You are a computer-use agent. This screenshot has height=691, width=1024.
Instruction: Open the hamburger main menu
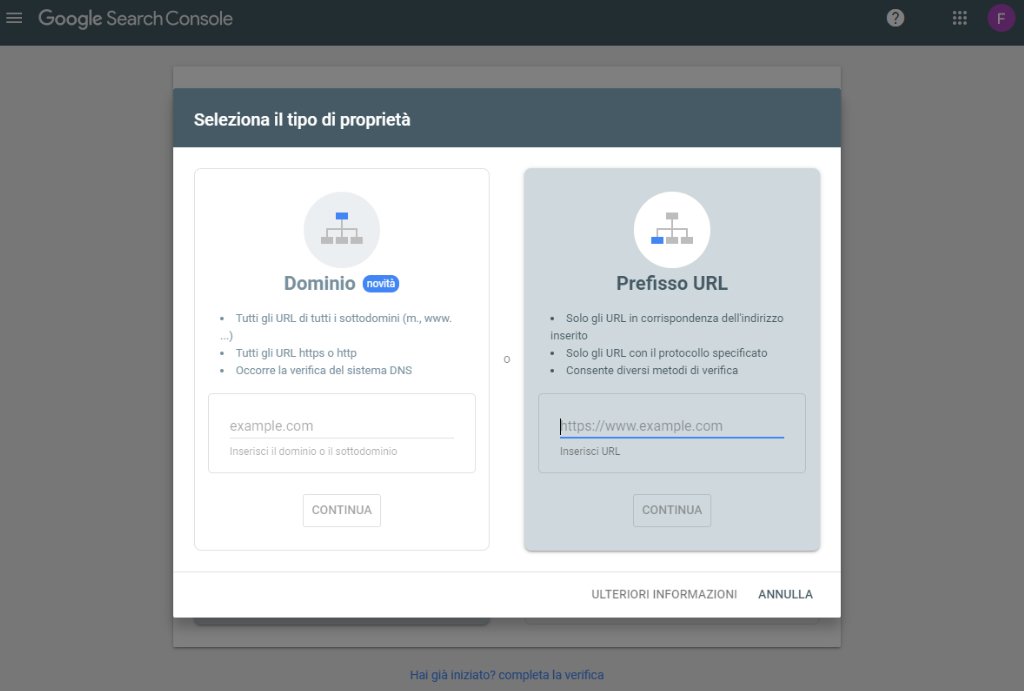coord(14,18)
